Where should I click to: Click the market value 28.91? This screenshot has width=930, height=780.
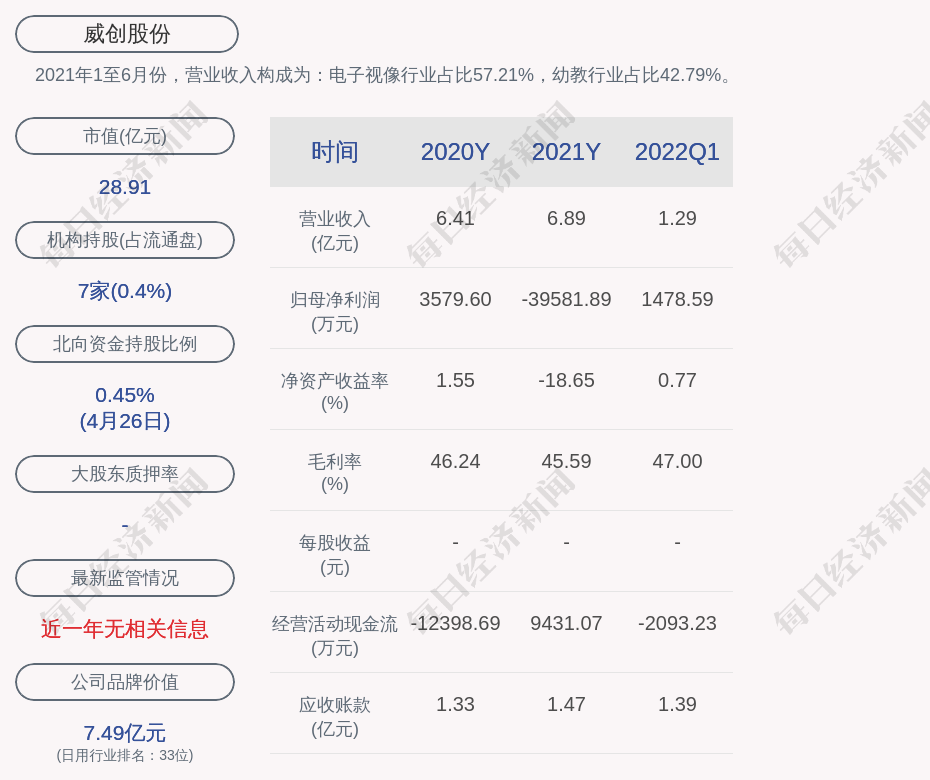pyautogui.click(x=125, y=187)
